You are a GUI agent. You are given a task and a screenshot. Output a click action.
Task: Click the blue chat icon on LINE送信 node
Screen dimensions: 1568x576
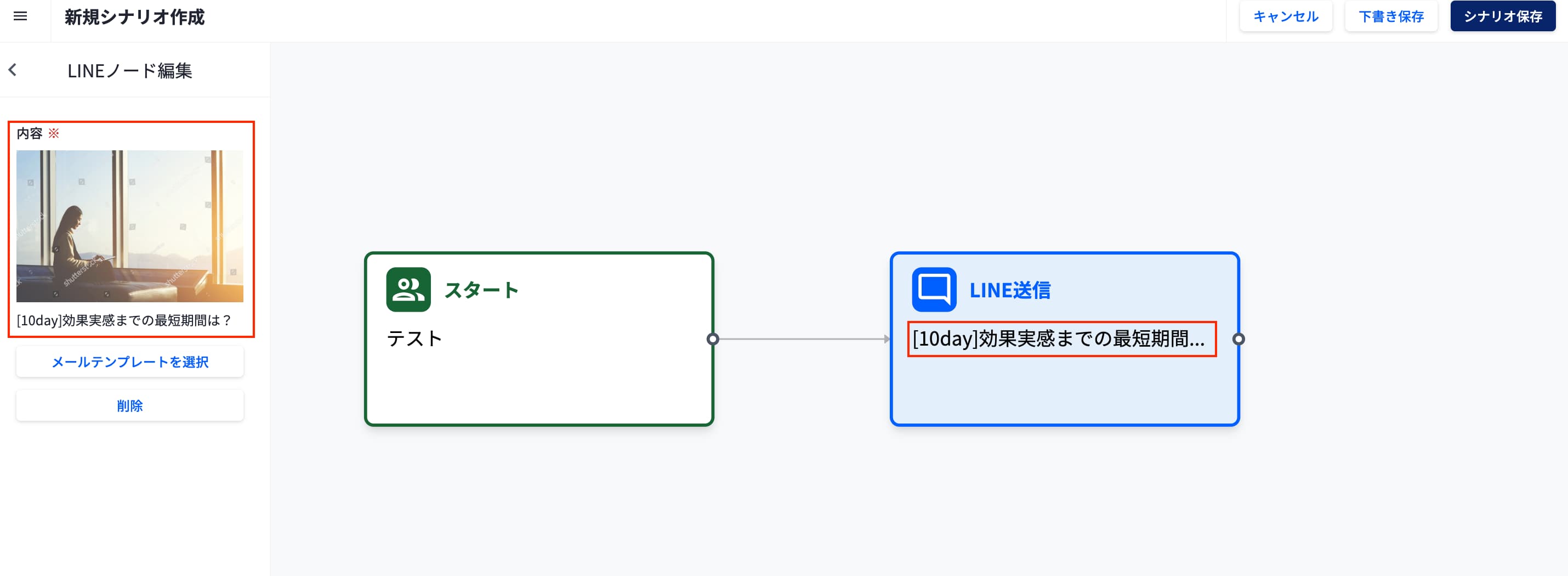pyautogui.click(x=934, y=290)
